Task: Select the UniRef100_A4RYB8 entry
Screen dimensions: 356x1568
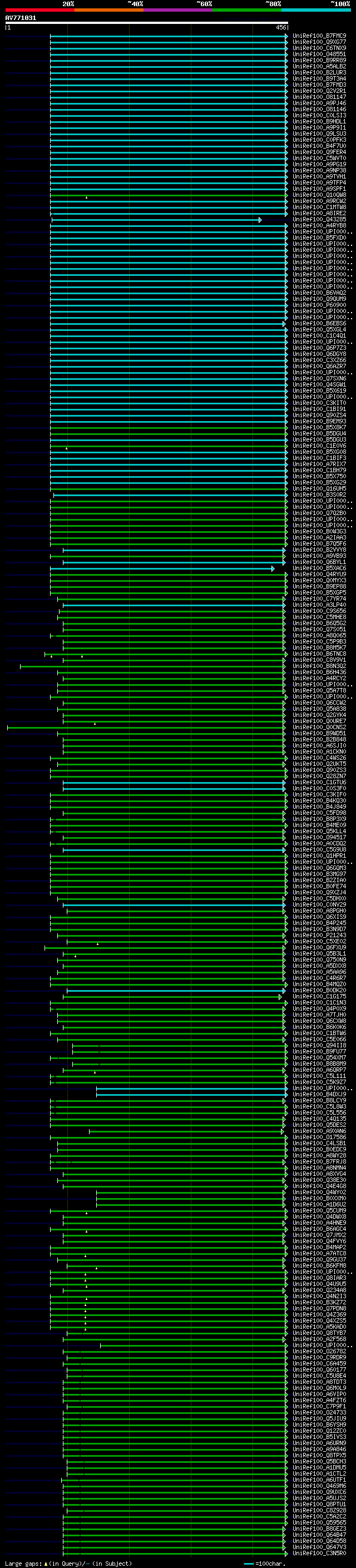Action: point(319,225)
